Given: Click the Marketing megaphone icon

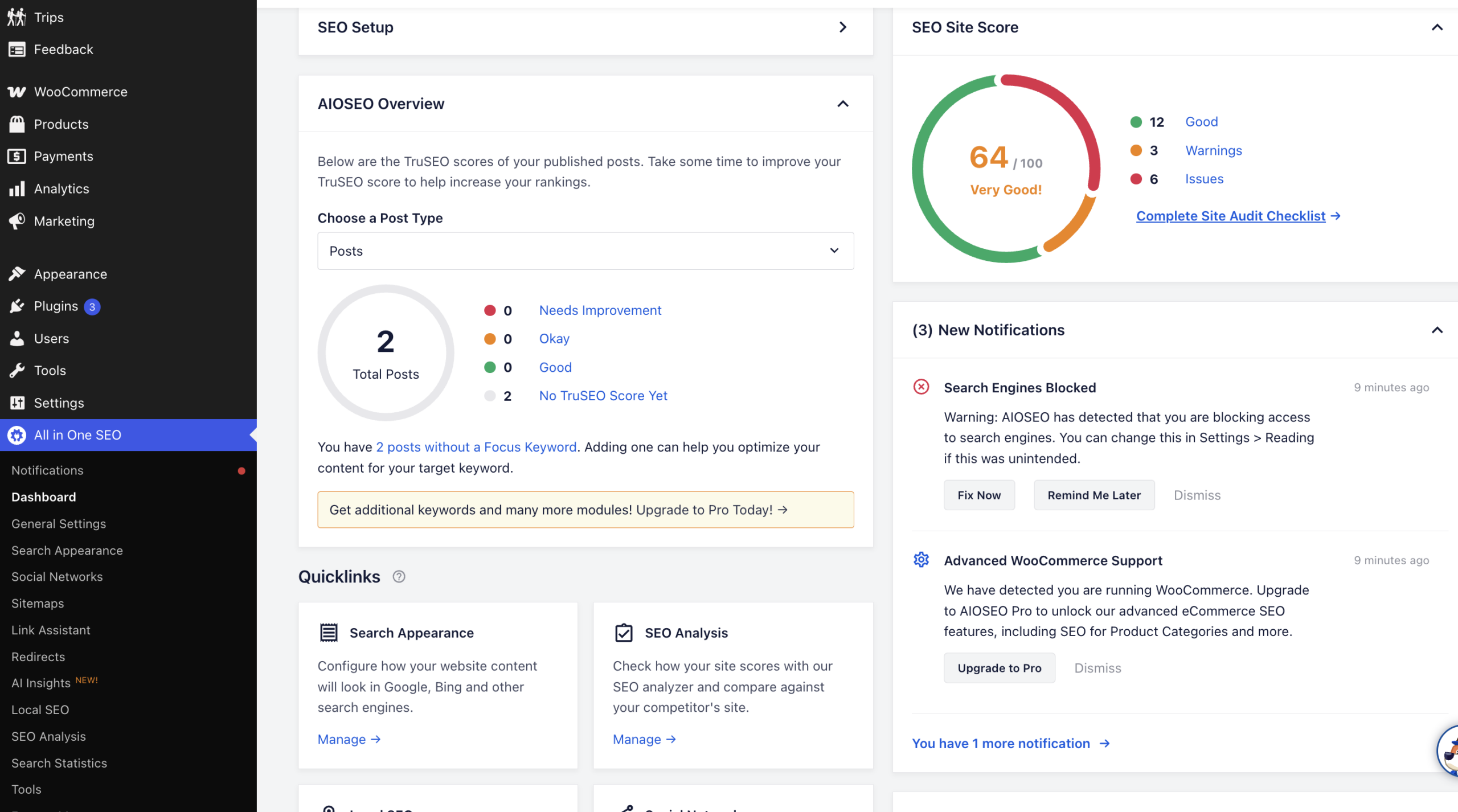Looking at the screenshot, I should pos(17,221).
